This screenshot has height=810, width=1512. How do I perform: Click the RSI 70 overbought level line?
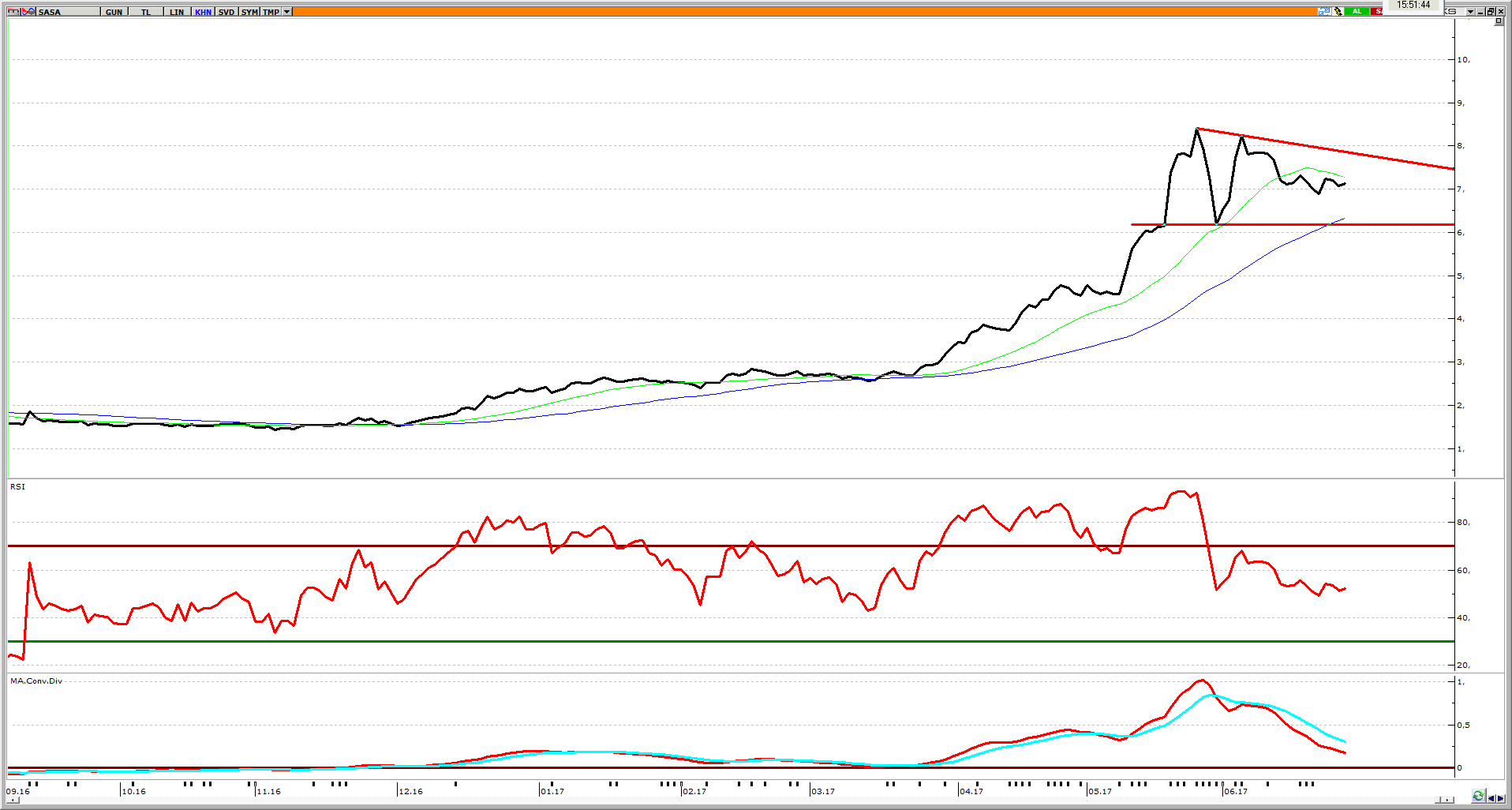[x=731, y=546]
